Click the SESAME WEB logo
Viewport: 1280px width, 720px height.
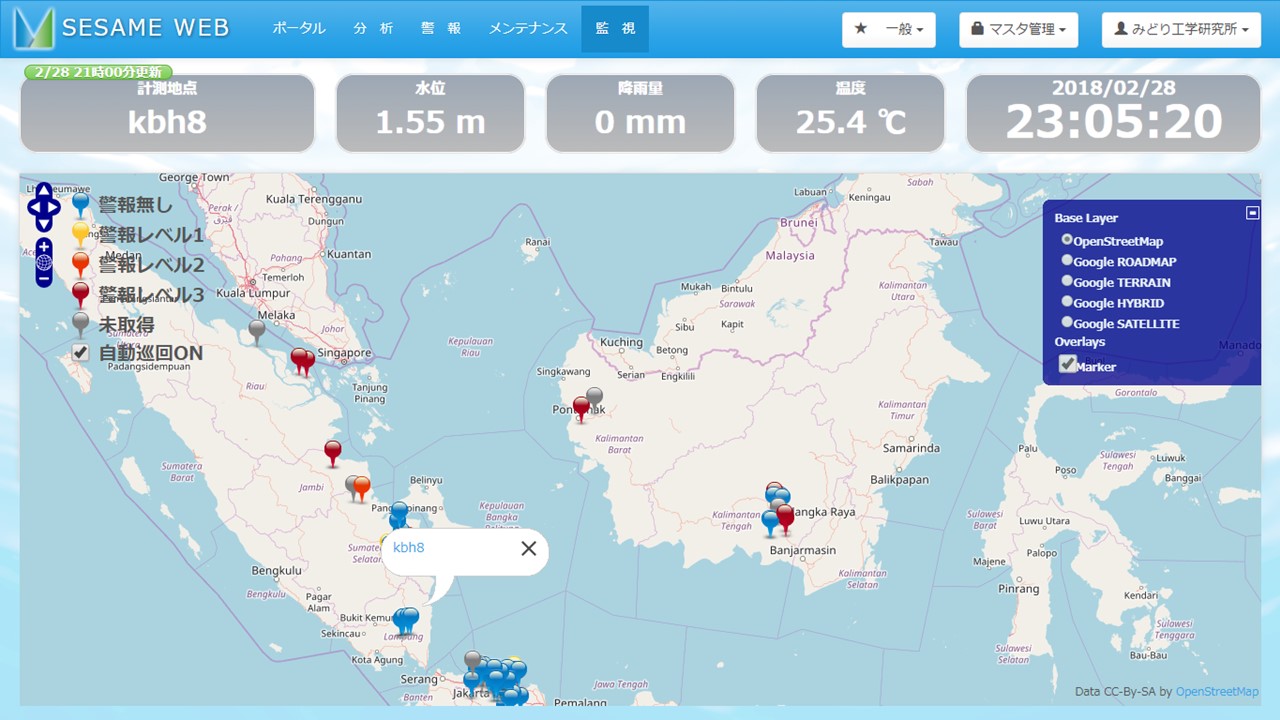(35, 29)
